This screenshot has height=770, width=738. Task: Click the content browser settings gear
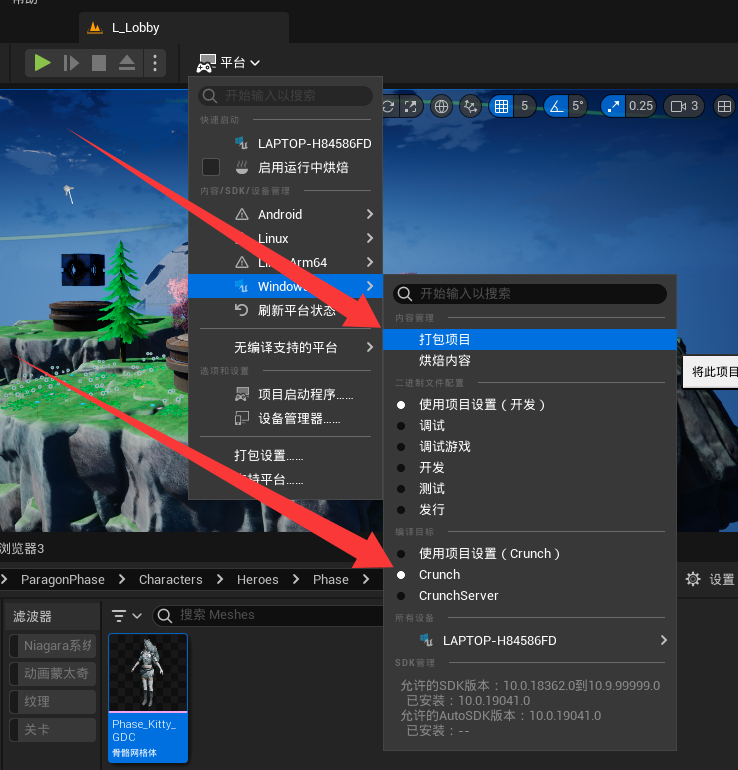pos(693,579)
